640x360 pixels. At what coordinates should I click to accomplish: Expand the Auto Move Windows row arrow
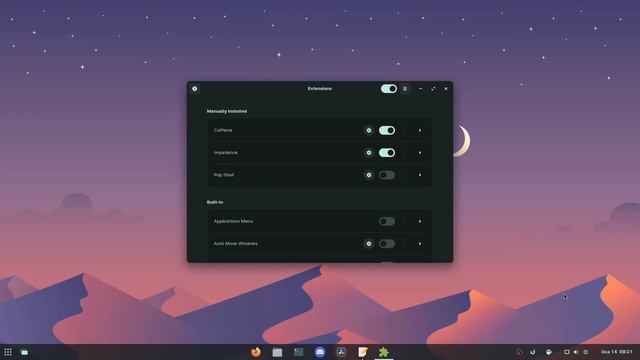point(420,244)
